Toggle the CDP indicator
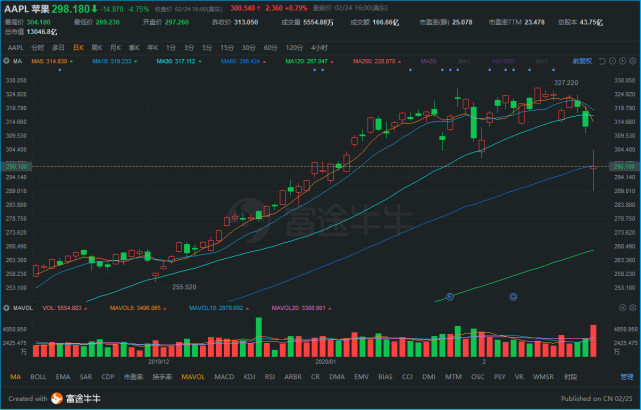 coord(108,377)
